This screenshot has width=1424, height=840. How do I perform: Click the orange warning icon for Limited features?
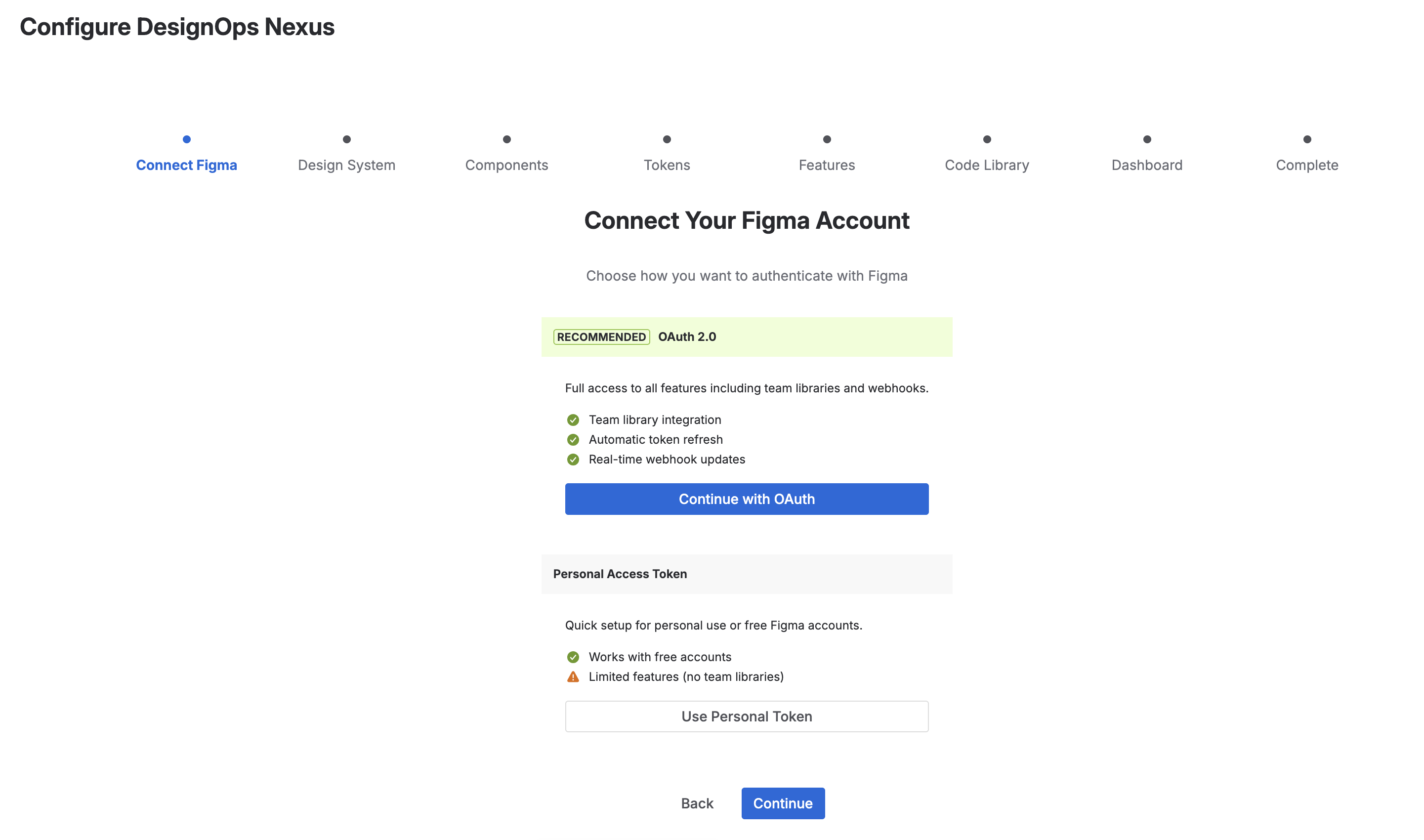click(573, 677)
